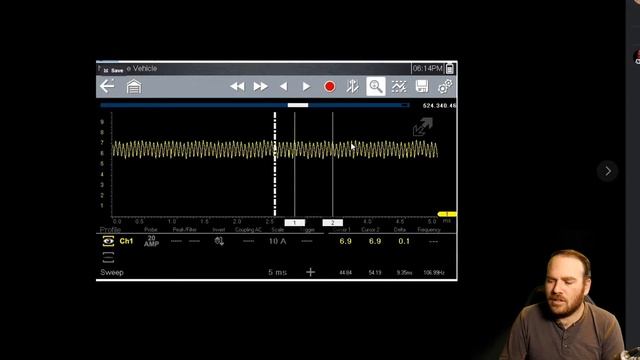640x360 pixels.
Task: Click the yellow trigger level marker
Action: point(447,214)
